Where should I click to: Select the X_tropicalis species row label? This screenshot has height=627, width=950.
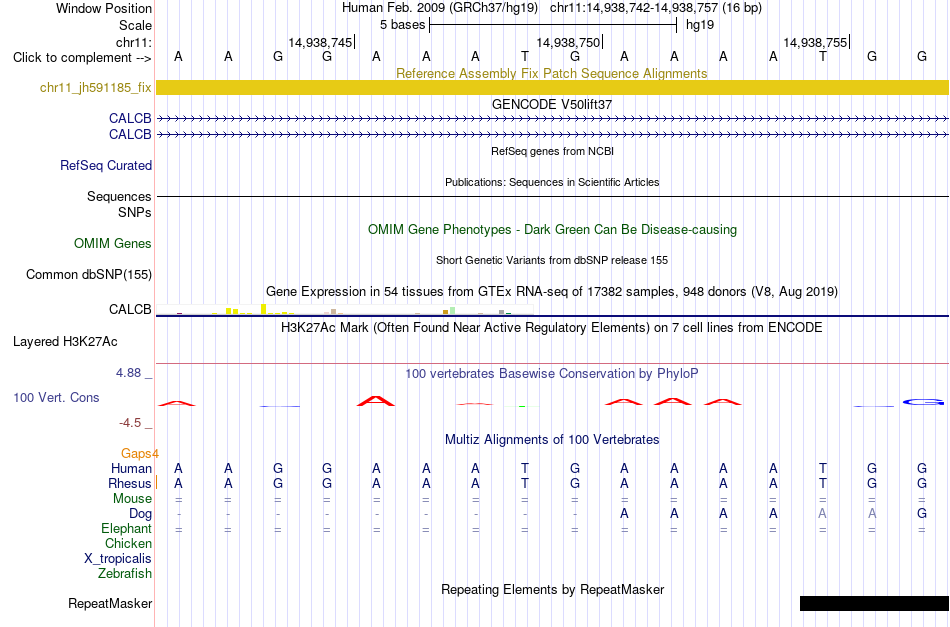pyautogui.click(x=118, y=559)
